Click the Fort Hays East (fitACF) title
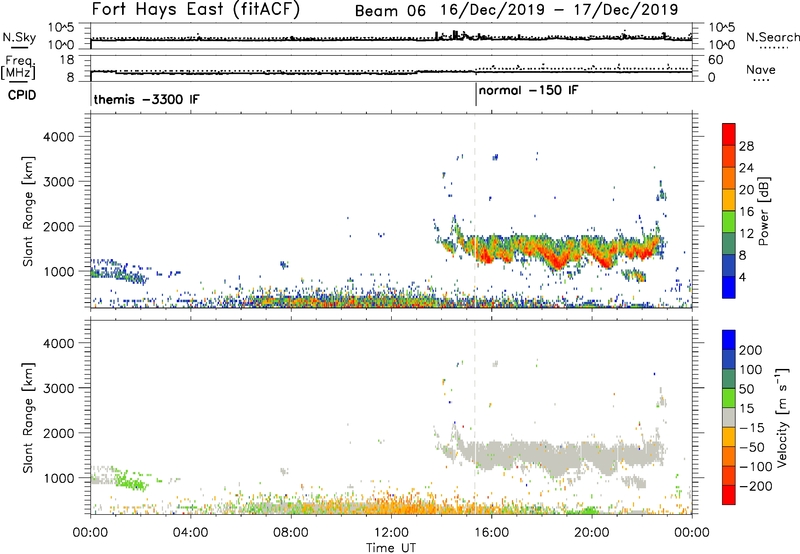 pyautogui.click(x=196, y=10)
